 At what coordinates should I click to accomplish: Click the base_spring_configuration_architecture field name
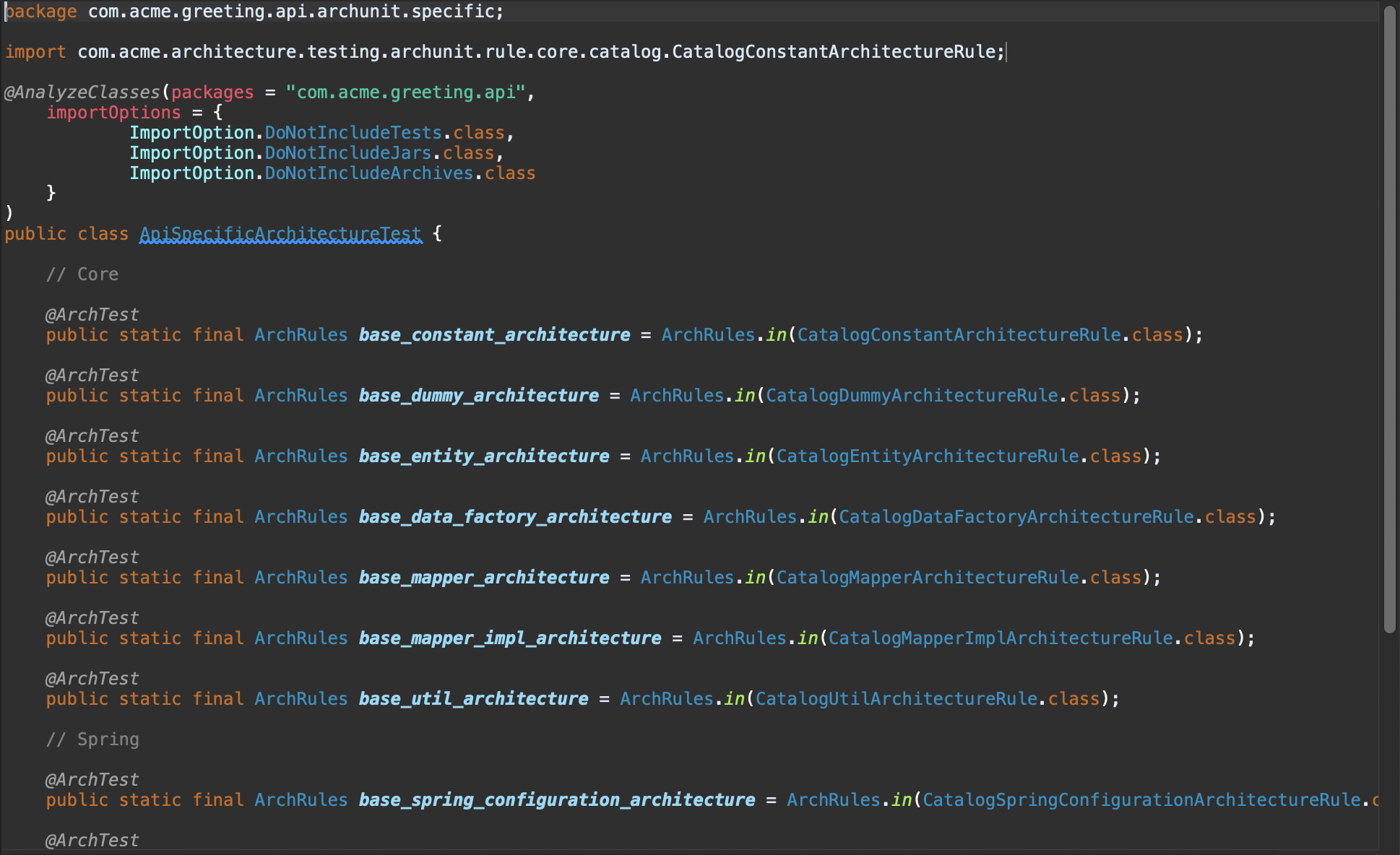click(x=557, y=800)
